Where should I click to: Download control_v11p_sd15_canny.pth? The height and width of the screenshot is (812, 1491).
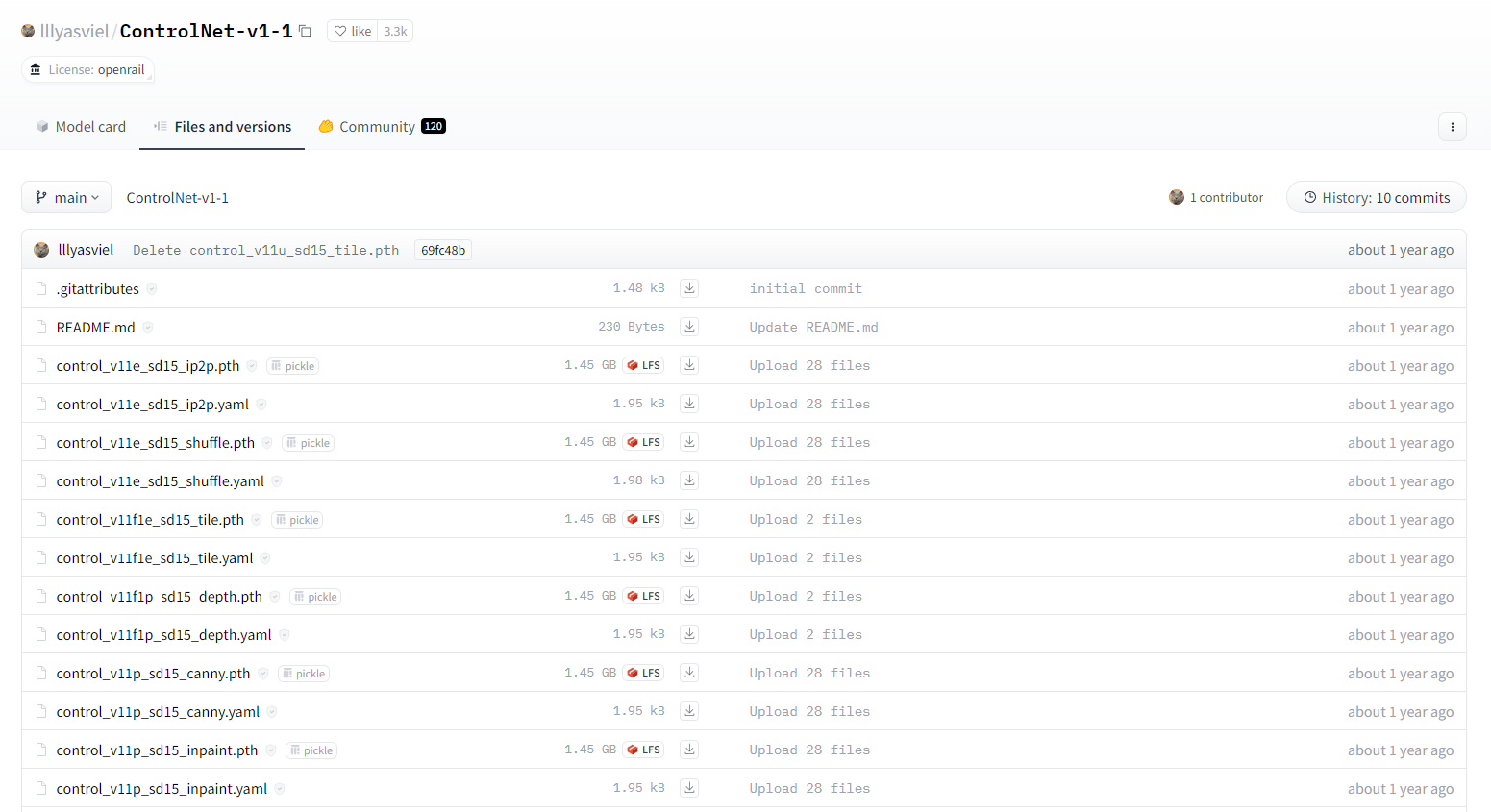click(x=689, y=672)
